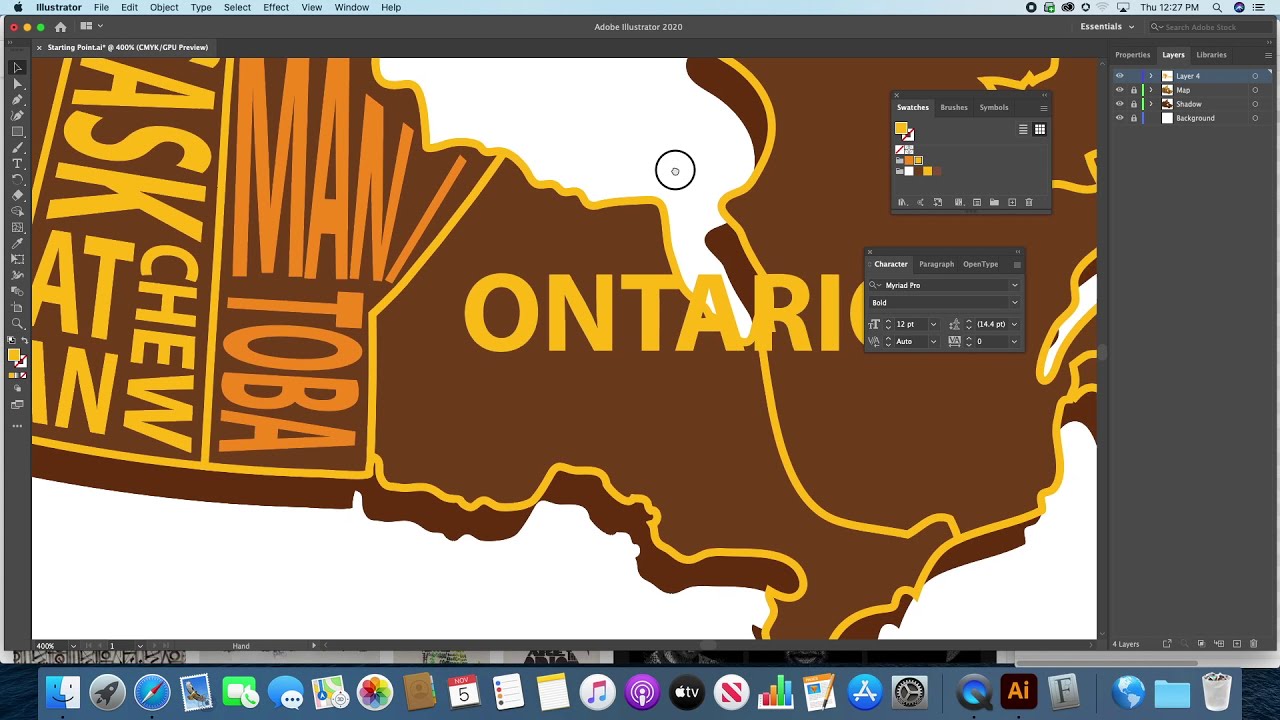Select the Selection tool arrow
This screenshot has width=1280, height=720.
pyautogui.click(x=18, y=68)
